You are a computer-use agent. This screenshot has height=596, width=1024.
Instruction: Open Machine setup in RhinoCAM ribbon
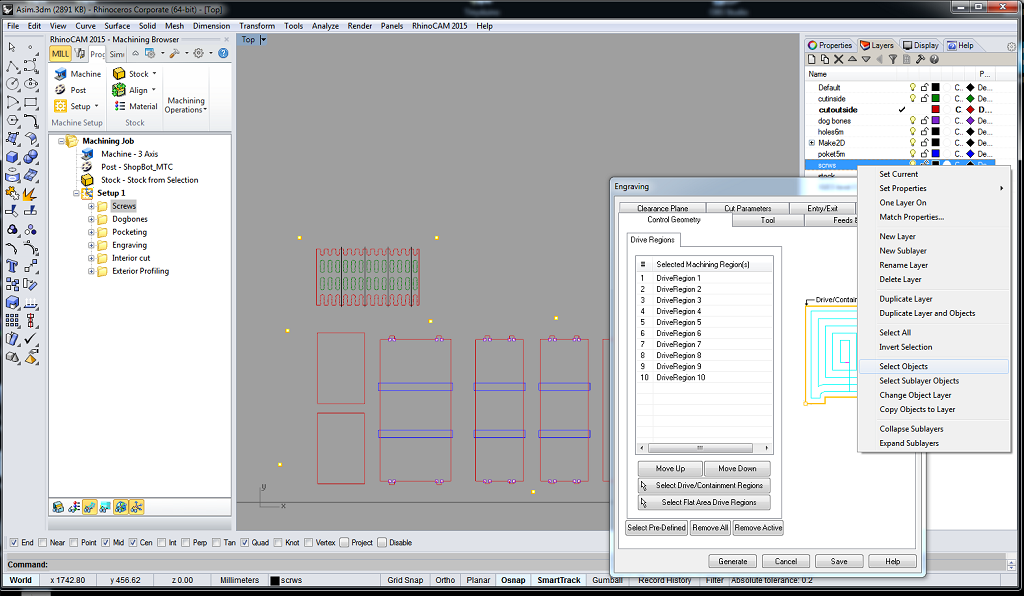pyautogui.click(x=78, y=74)
